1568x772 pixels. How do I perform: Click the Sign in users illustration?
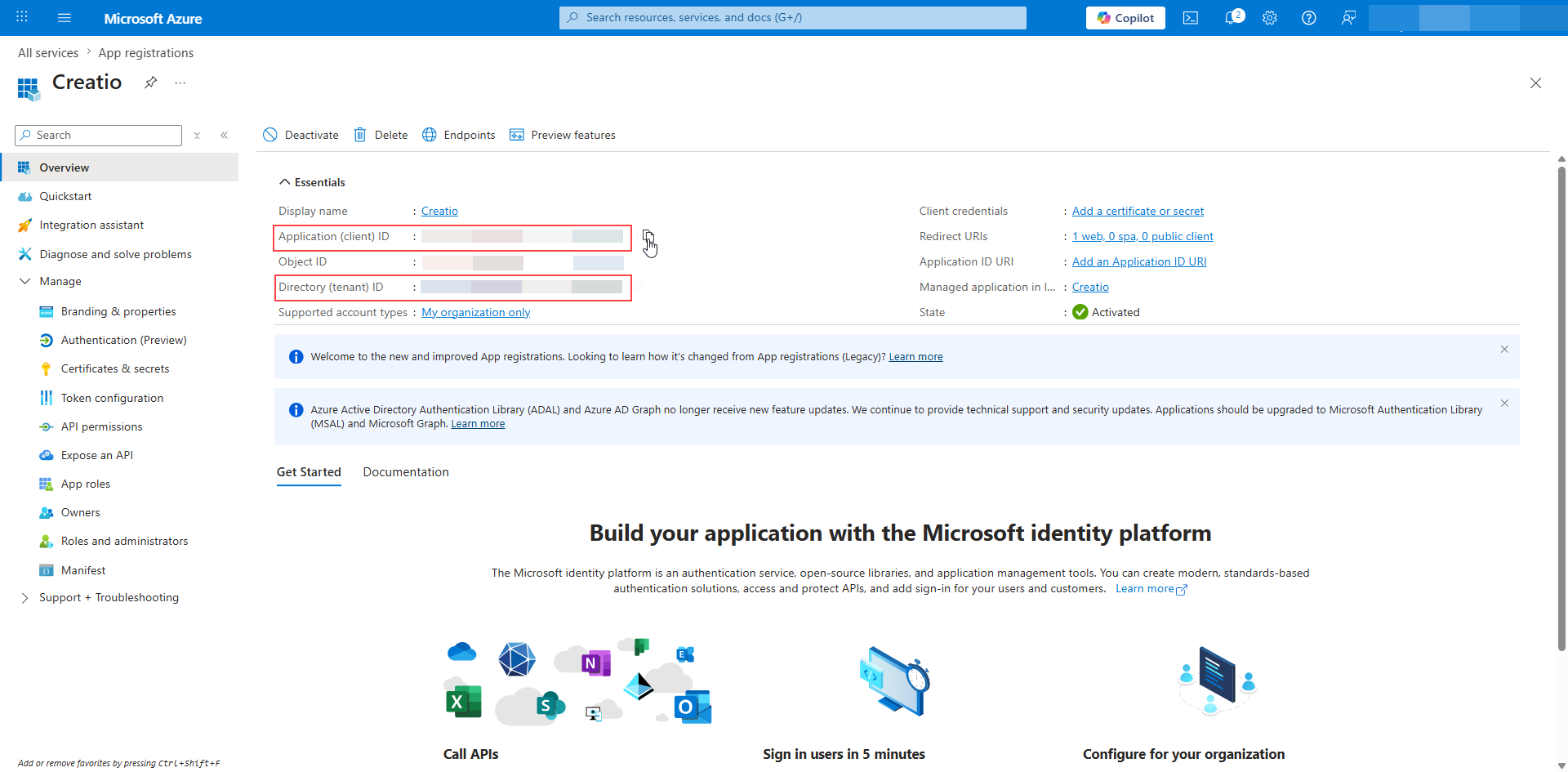894,682
